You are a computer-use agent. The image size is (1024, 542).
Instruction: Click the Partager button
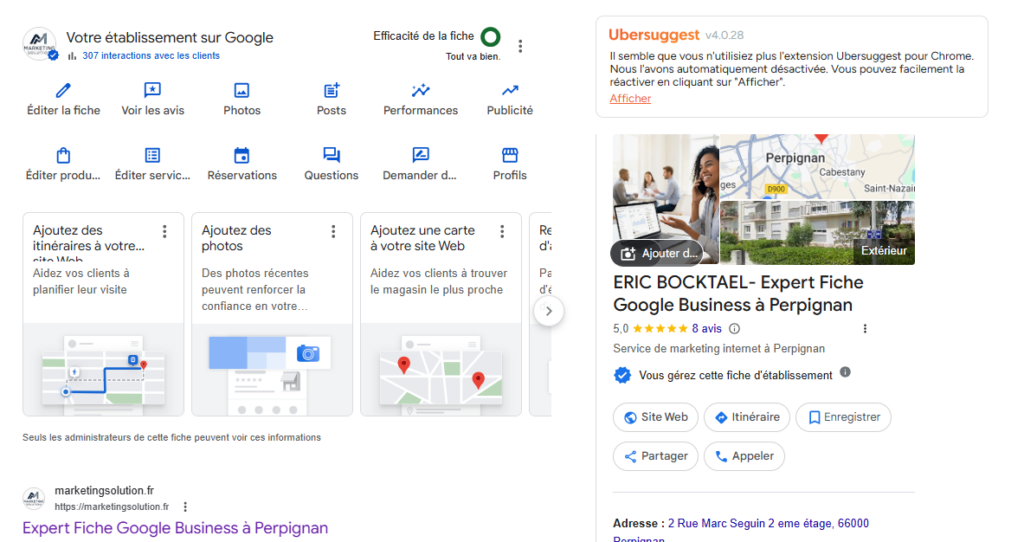click(656, 456)
